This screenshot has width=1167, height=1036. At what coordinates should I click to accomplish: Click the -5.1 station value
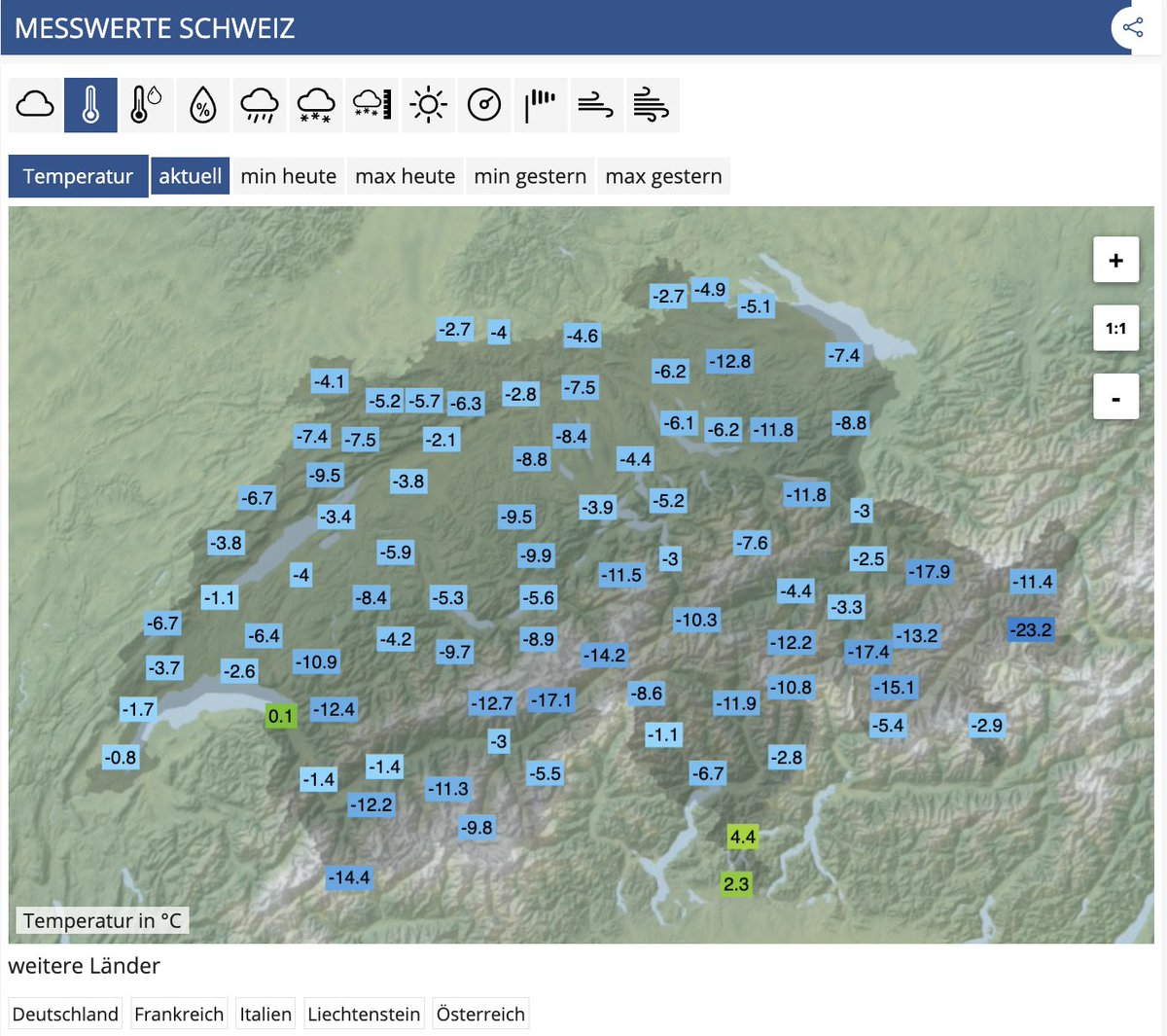(756, 306)
